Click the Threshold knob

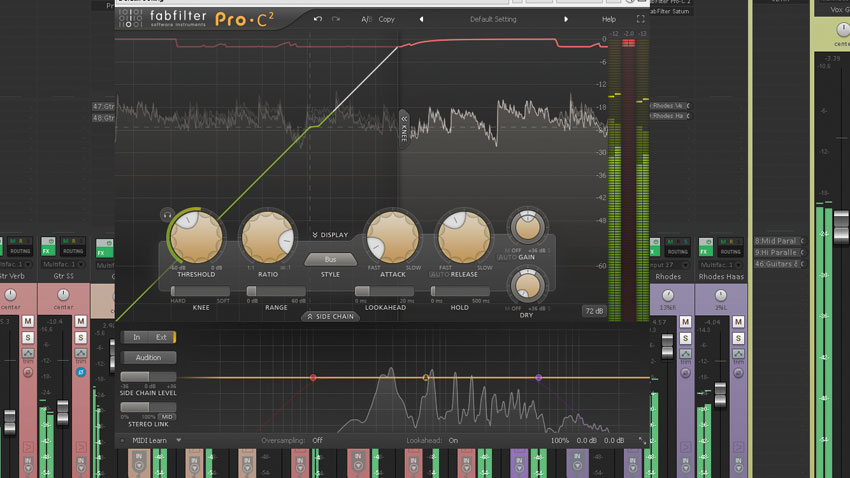[196, 237]
